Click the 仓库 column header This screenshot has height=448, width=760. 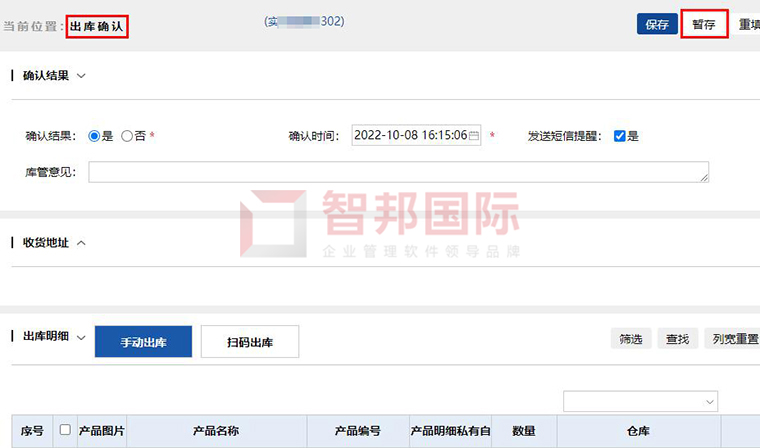click(x=639, y=431)
